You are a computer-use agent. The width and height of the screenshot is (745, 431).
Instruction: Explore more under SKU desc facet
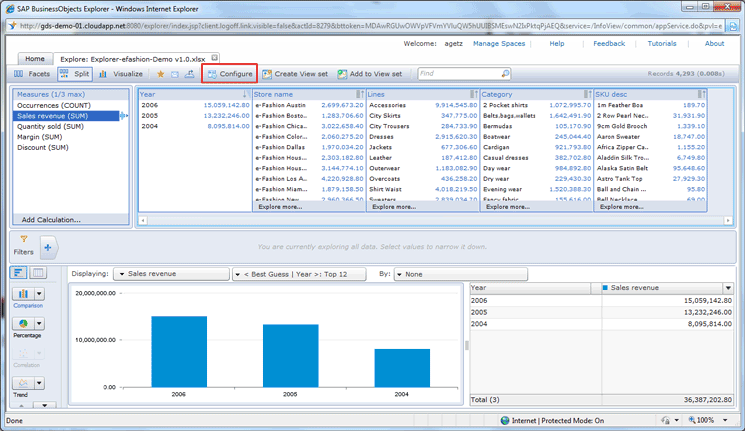click(621, 207)
